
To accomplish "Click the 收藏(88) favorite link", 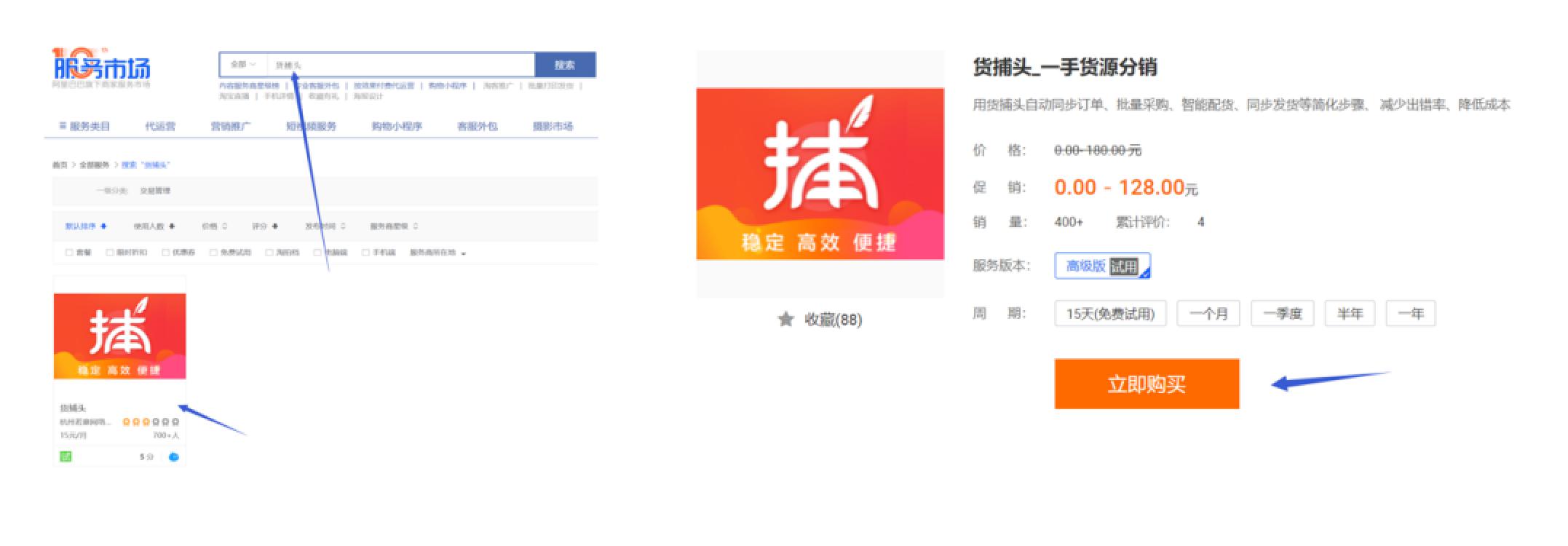I will point(833,320).
